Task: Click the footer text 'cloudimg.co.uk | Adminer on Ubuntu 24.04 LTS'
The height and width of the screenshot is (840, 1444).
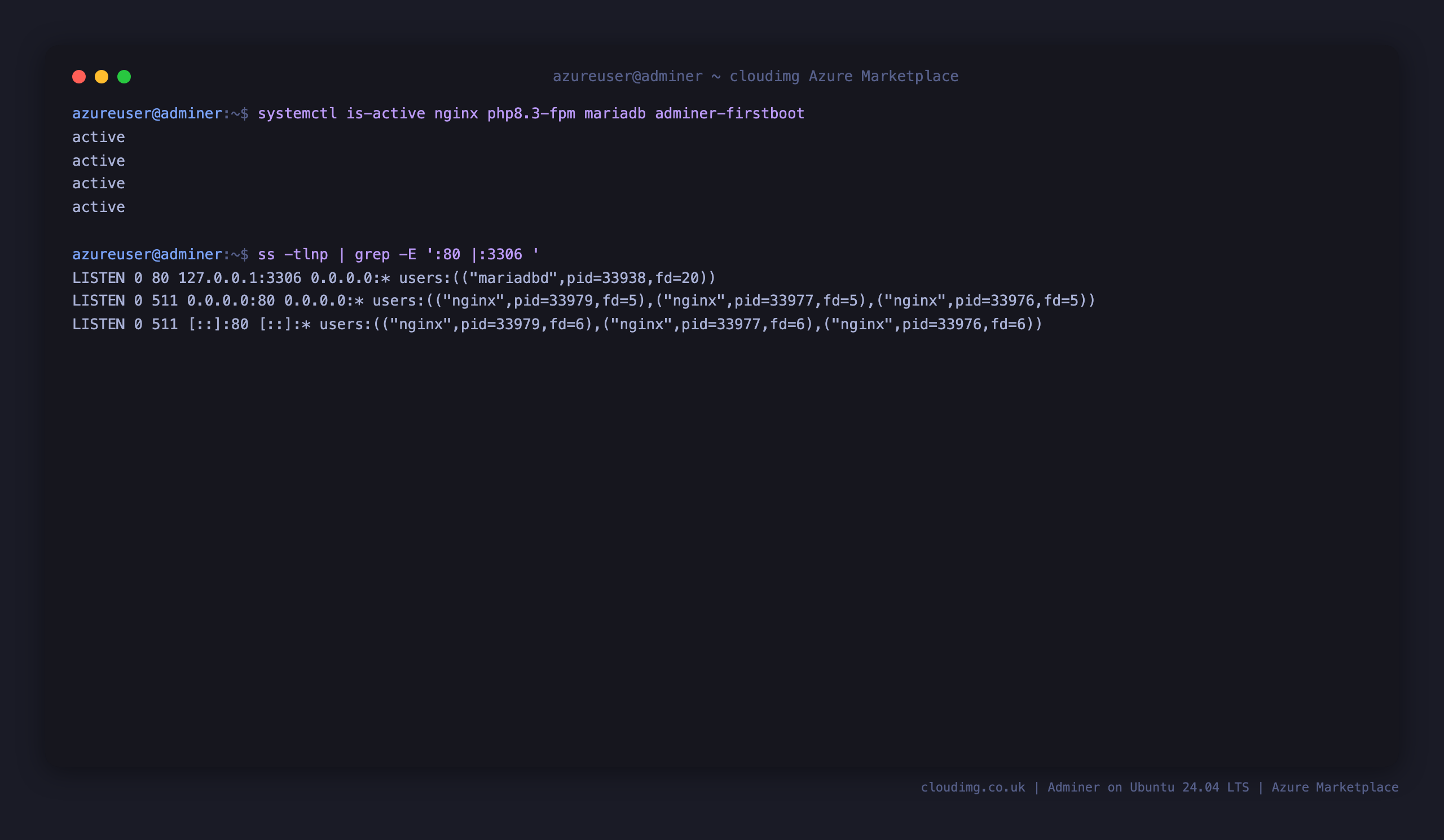Action: (x=1084, y=787)
